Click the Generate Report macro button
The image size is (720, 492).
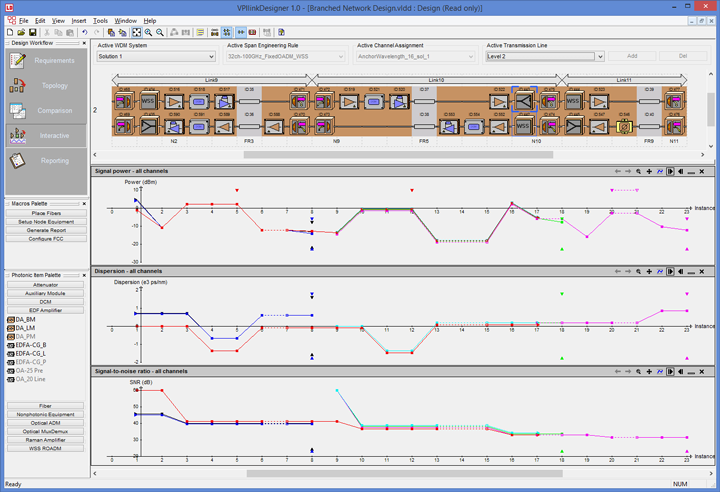coord(46,230)
